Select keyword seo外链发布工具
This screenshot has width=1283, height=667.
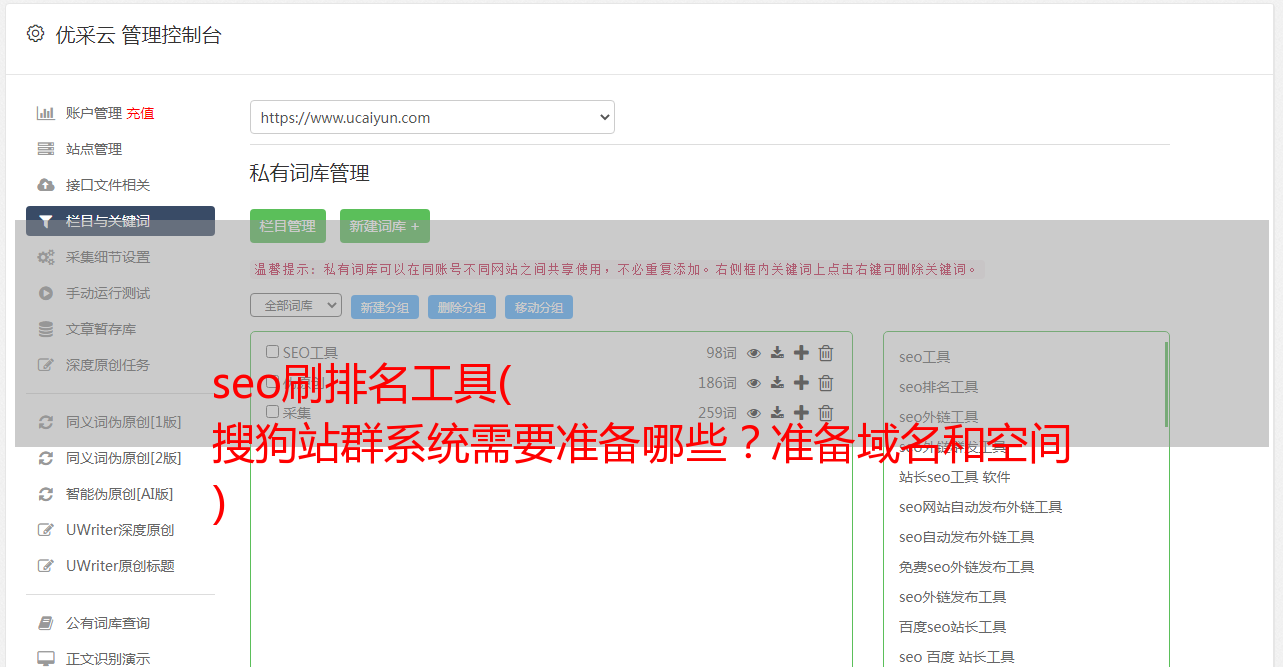tap(953, 597)
